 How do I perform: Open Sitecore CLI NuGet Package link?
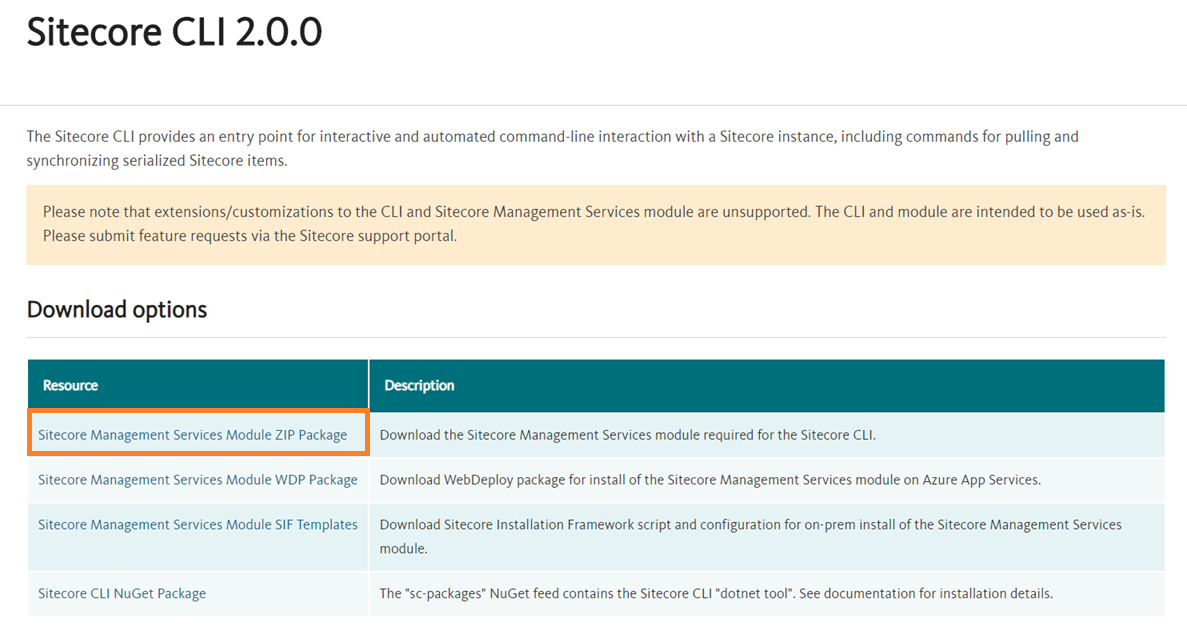[122, 593]
